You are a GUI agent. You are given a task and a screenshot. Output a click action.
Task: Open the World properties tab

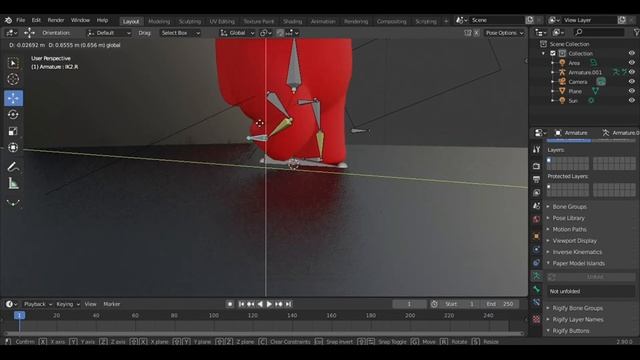point(536,220)
